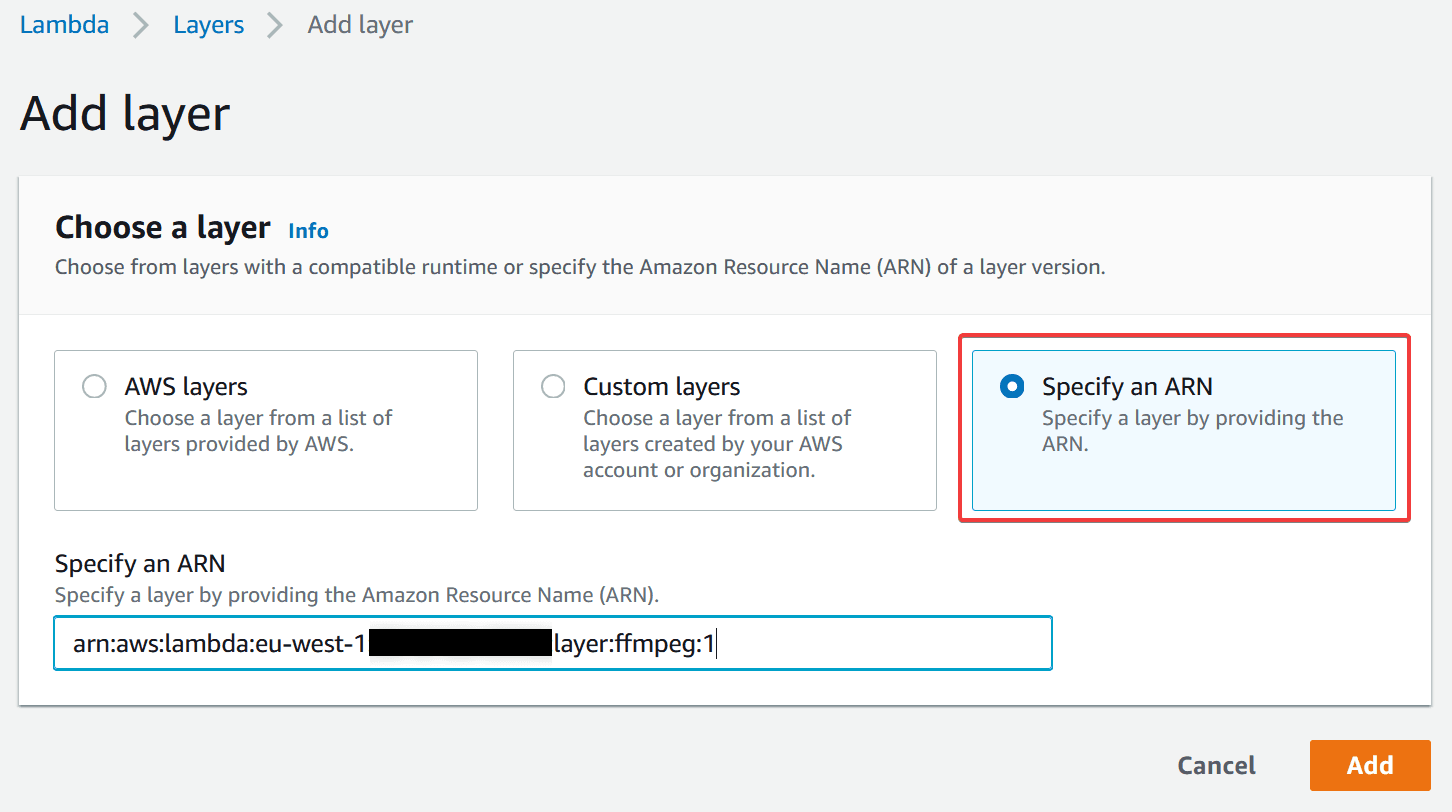Go to the Lambda breadcrumb link
Viewport: 1452px width, 812px height.
64,25
